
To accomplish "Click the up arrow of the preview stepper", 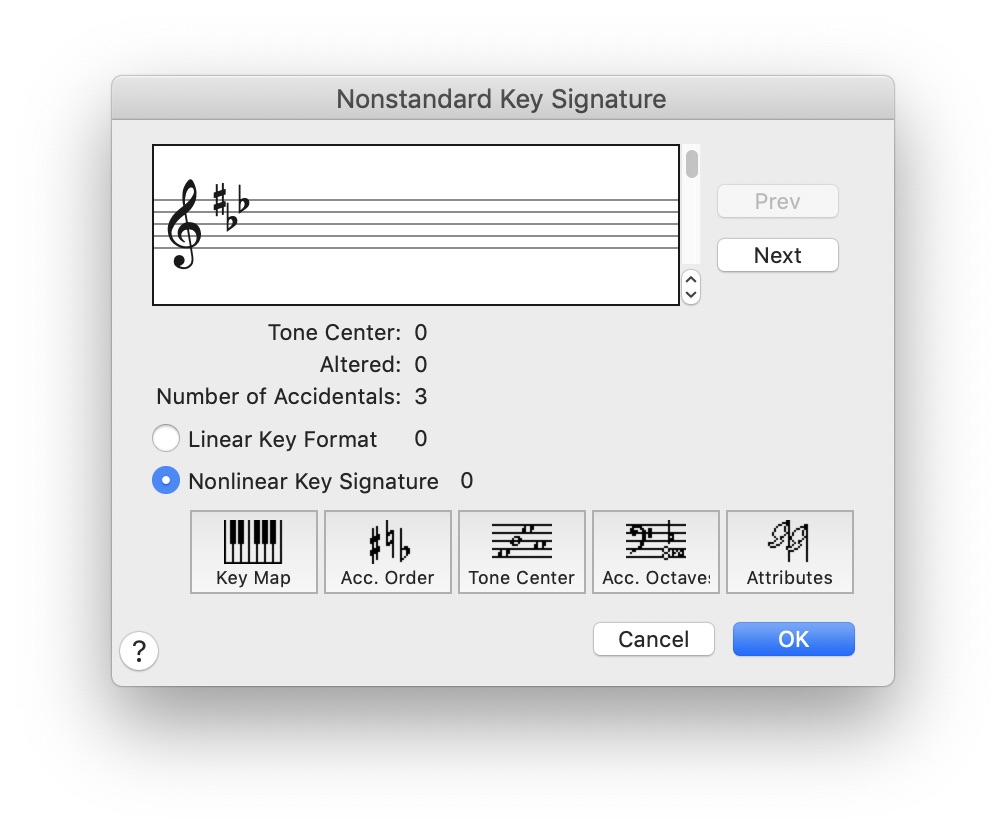I will [x=691, y=281].
